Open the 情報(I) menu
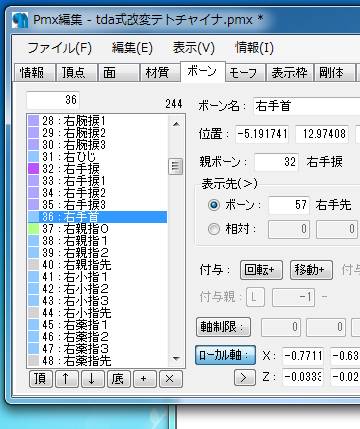The height and width of the screenshot is (429, 360). [254, 48]
